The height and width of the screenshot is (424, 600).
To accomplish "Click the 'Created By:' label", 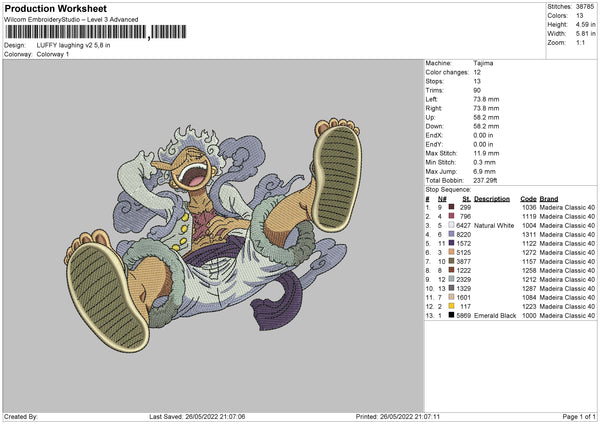I will pyautogui.click(x=21, y=416).
